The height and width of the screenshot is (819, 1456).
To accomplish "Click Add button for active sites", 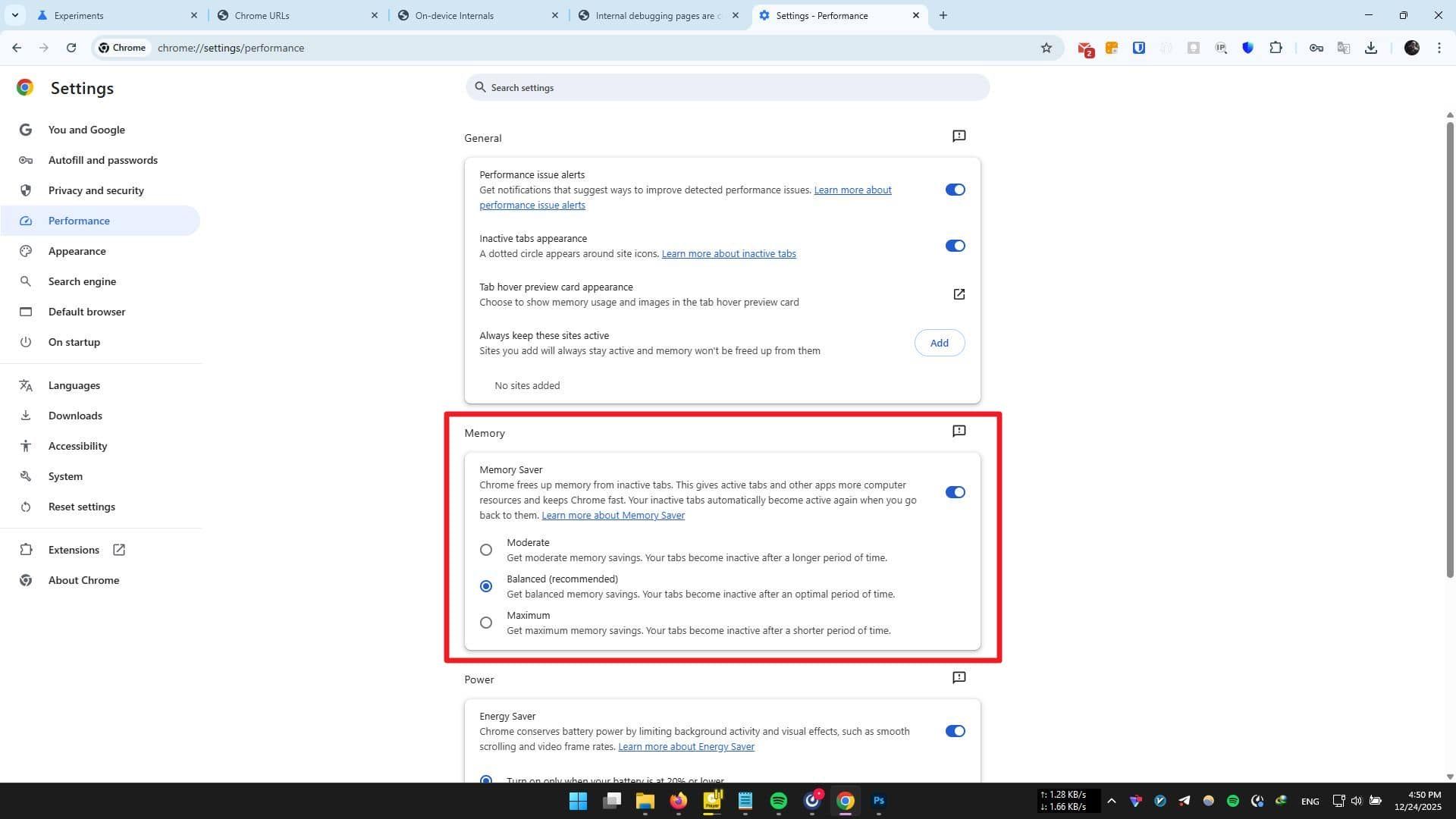I will click(939, 343).
